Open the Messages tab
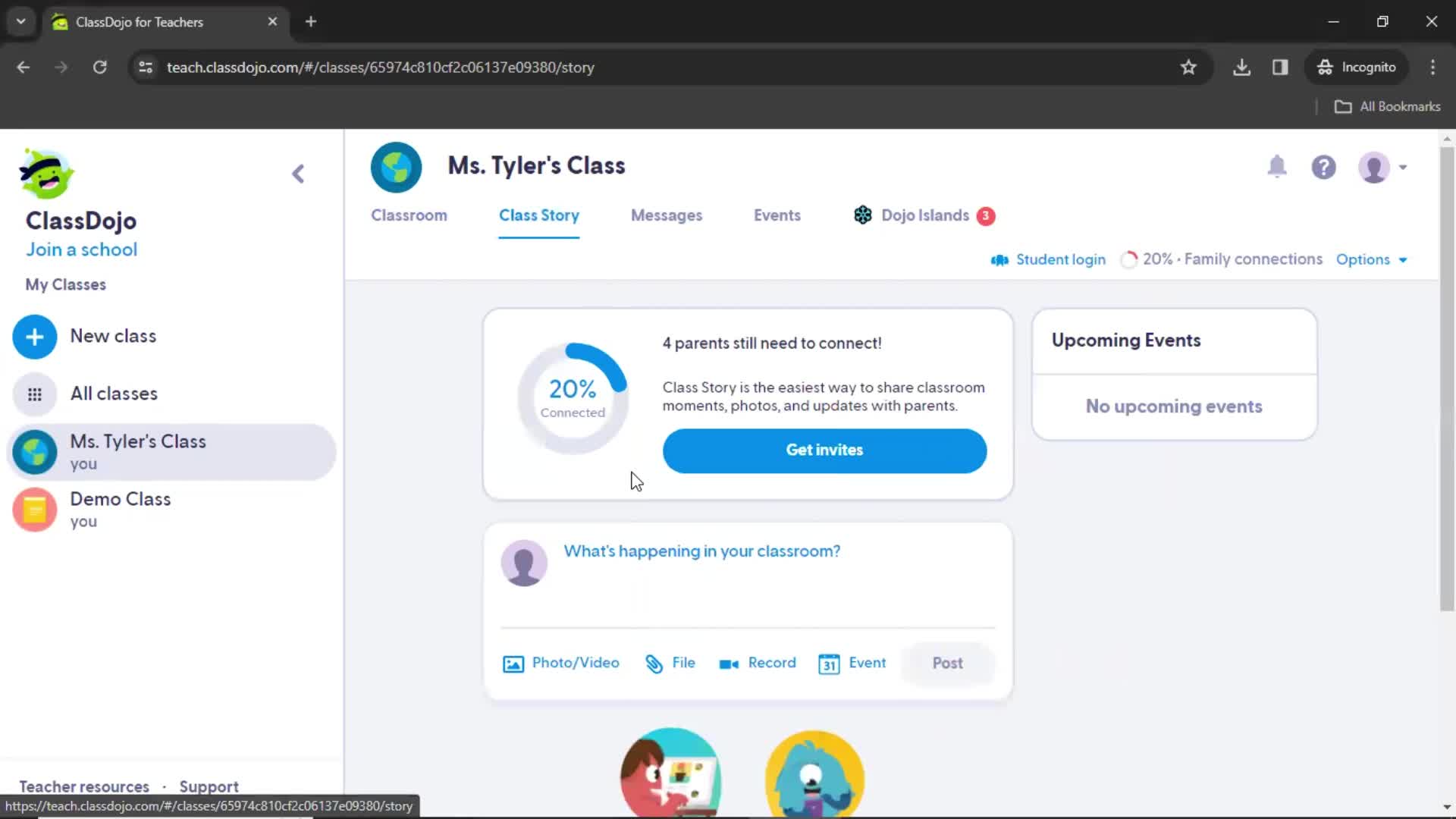1456x819 pixels. pyautogui.click(x=667, y=215)
